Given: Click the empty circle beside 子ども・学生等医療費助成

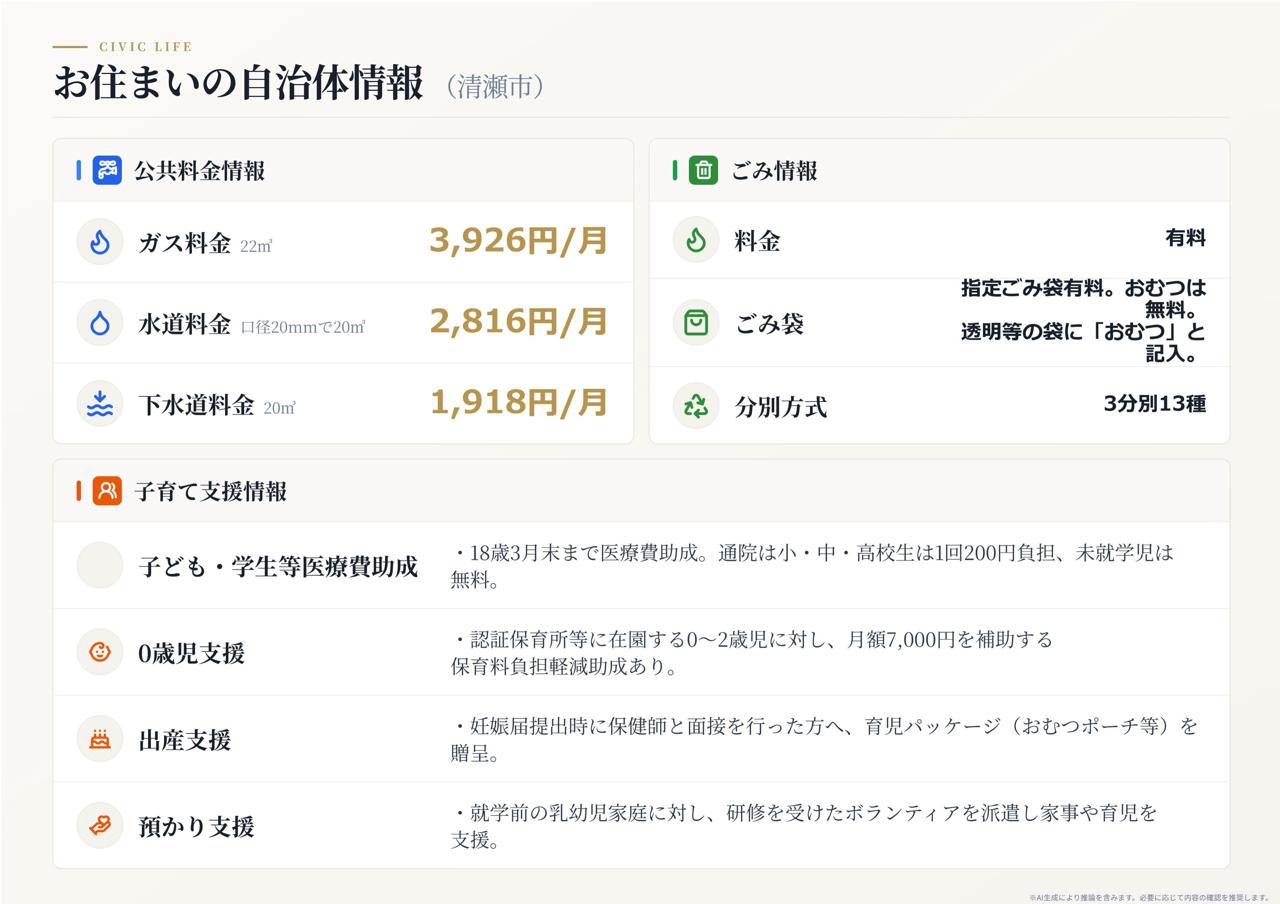Looking at the screenshot, I should point(100,565).
